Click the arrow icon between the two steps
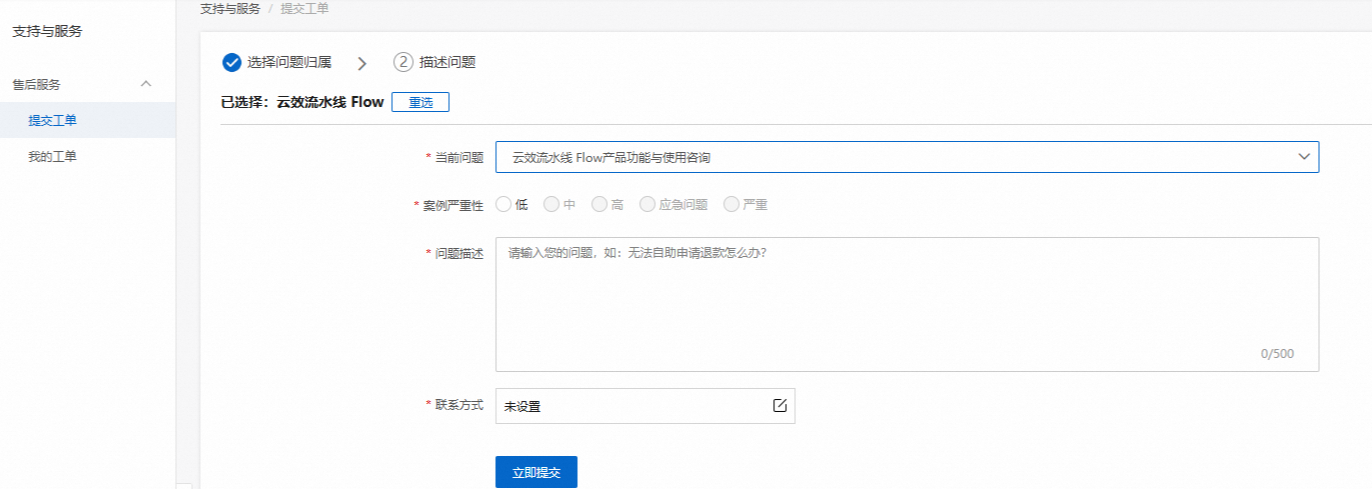 pyautogui.click(x=362, y=63)
